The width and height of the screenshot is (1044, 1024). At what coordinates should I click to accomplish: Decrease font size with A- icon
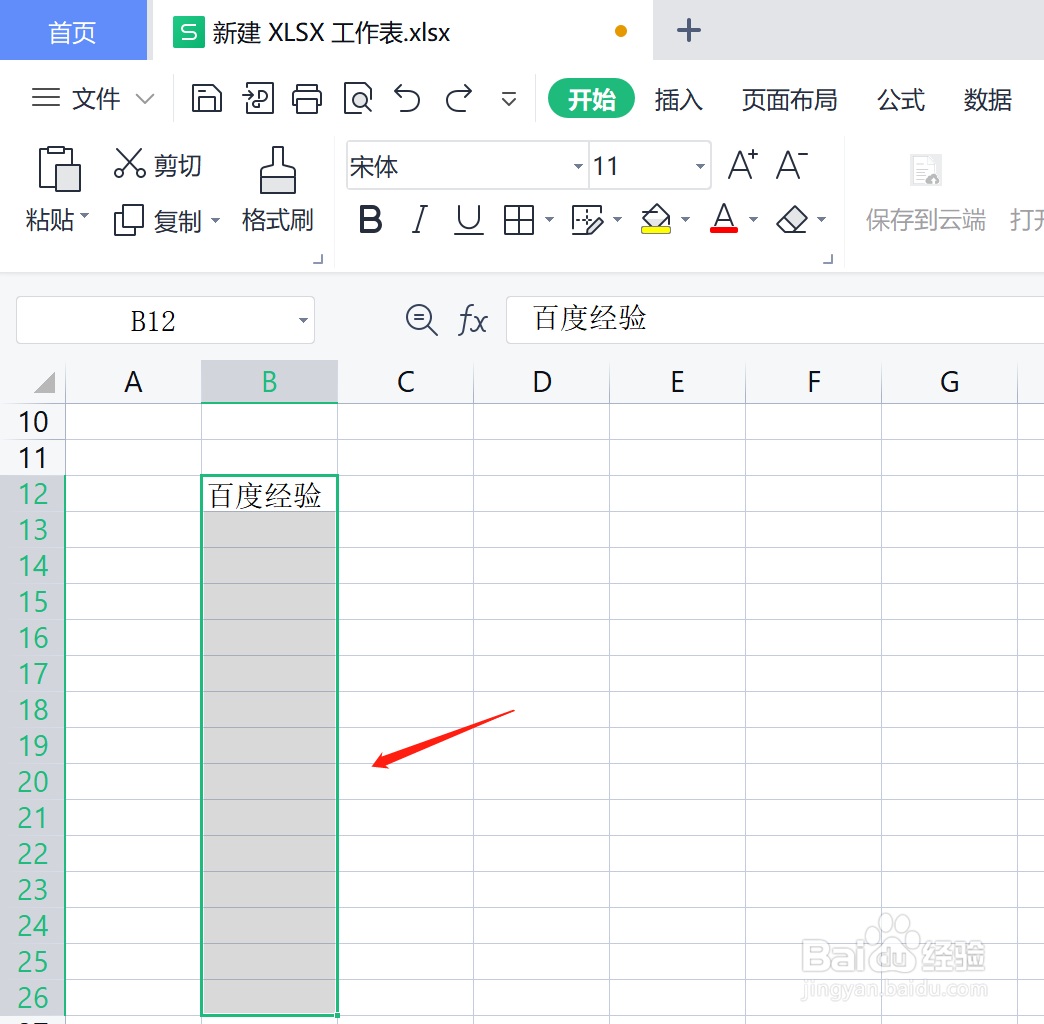coord(792,164)
